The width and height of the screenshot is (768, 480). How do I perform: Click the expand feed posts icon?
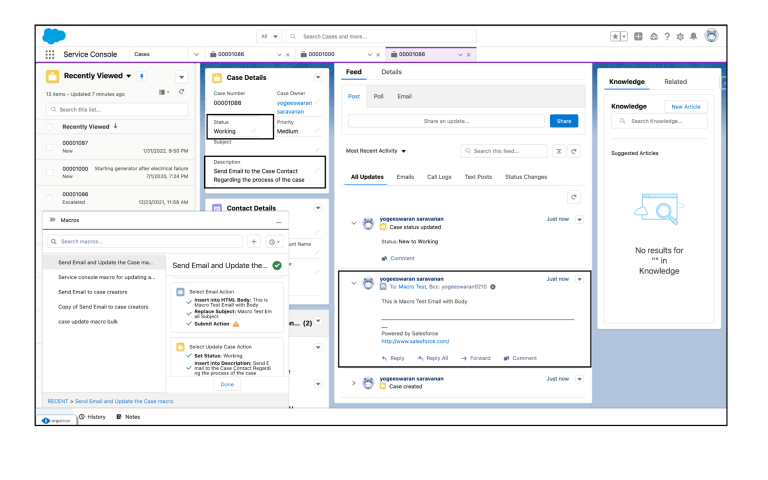(x=558, y=151)
